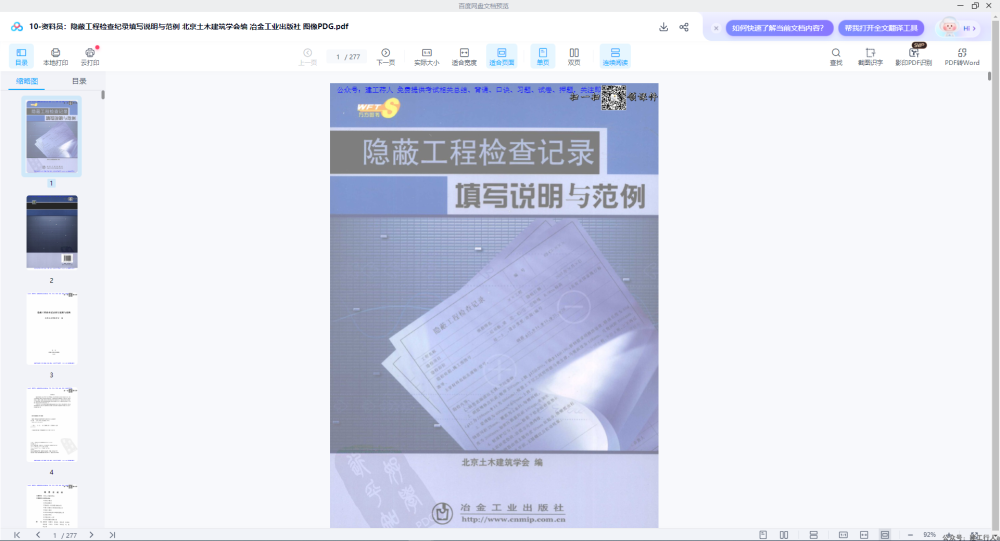Select page 4 thumbnail
This screenshot has width=1000, height=541.
point(52,425)
